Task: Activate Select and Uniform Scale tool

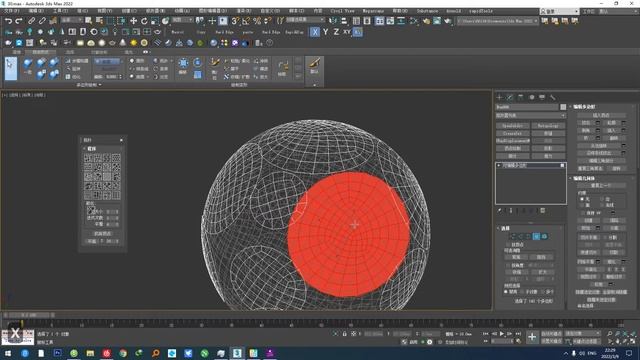Action: (x=155, y=20)
